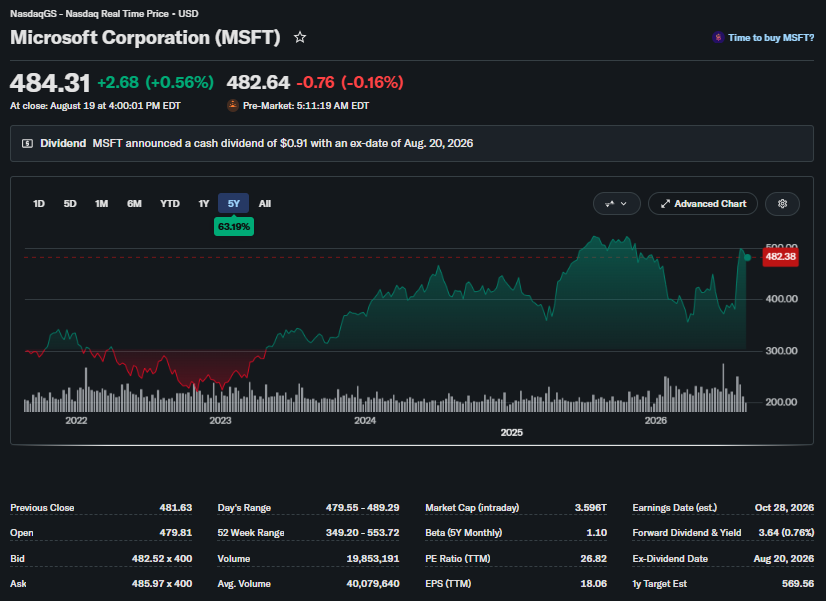Click the Beta (5Y Monthly) label
Viewport: 826px width, 601px height.
464,533
